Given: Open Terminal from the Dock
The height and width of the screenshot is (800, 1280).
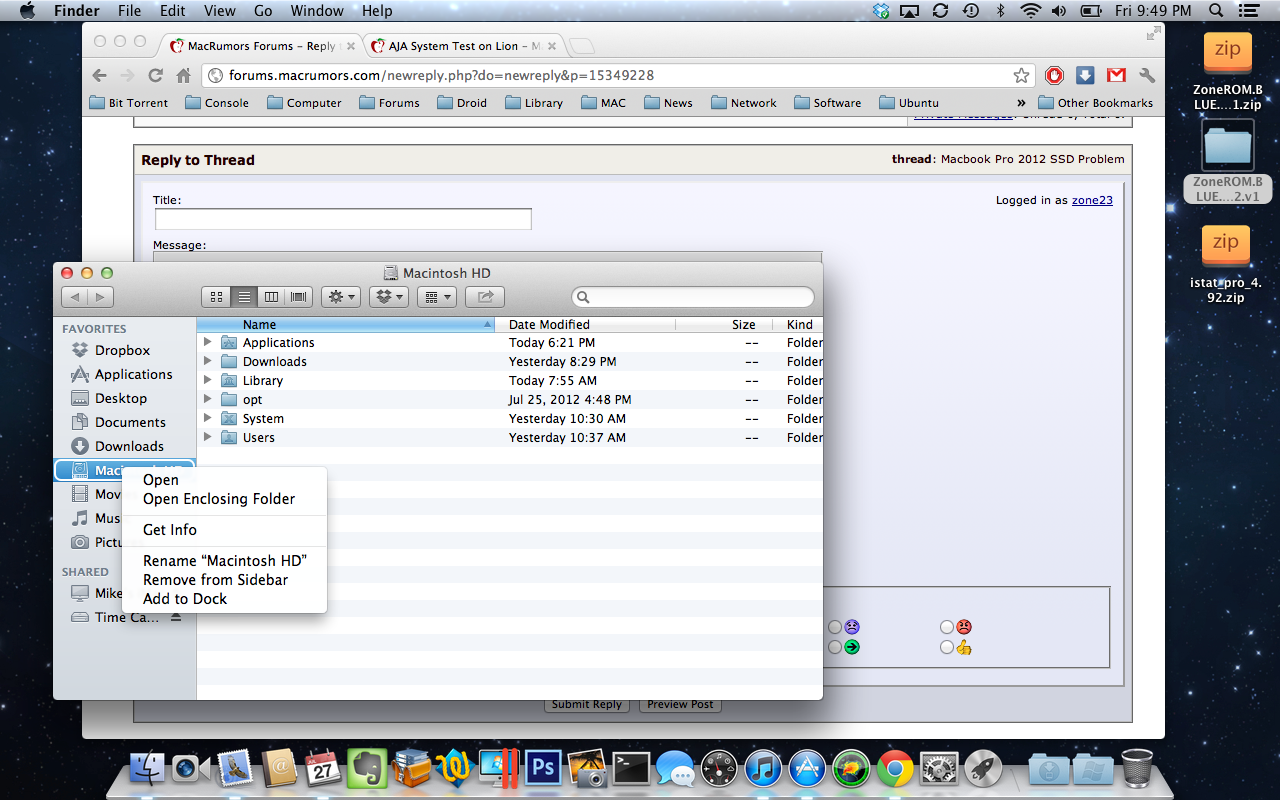Looking at the screenshot, I should tap(631, 769).
